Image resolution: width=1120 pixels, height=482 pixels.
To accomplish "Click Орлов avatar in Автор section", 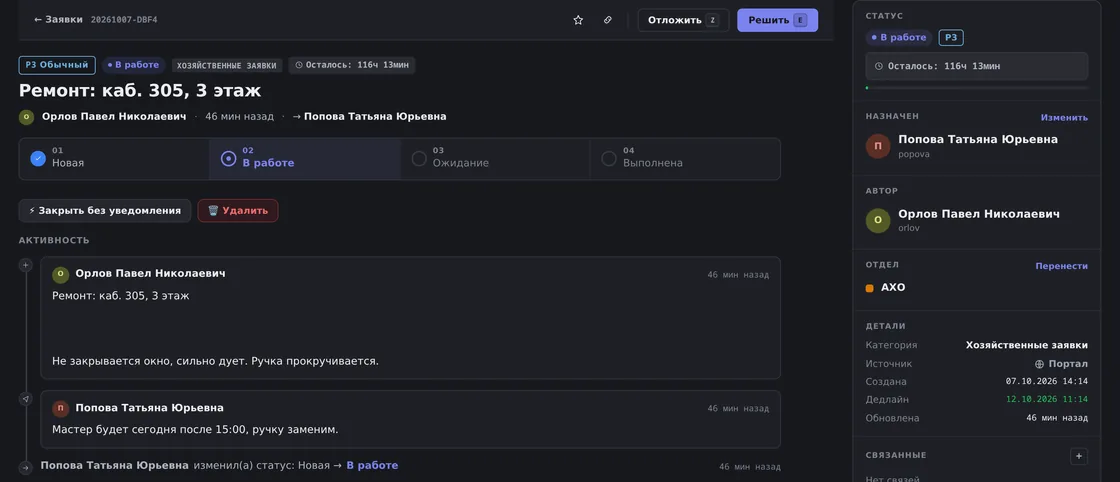I will click(878, 221).
